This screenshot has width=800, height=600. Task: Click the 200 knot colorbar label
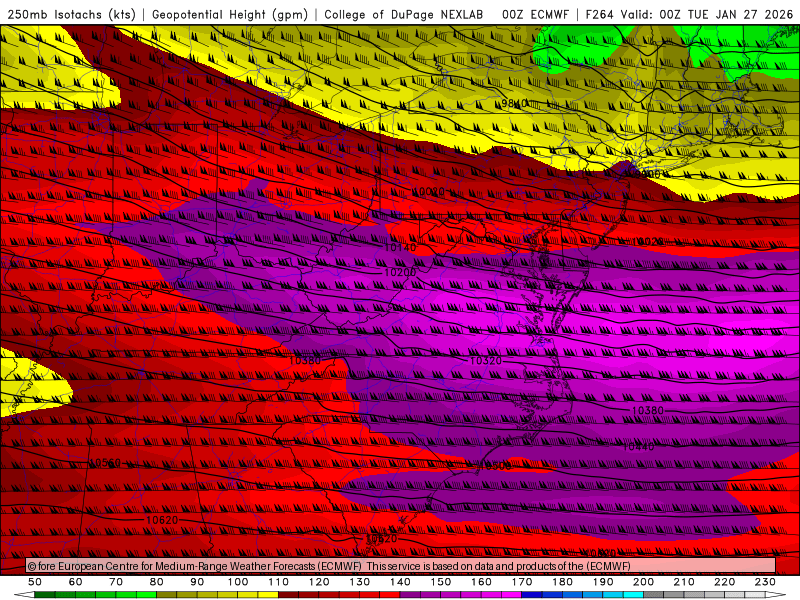point(643,582)
